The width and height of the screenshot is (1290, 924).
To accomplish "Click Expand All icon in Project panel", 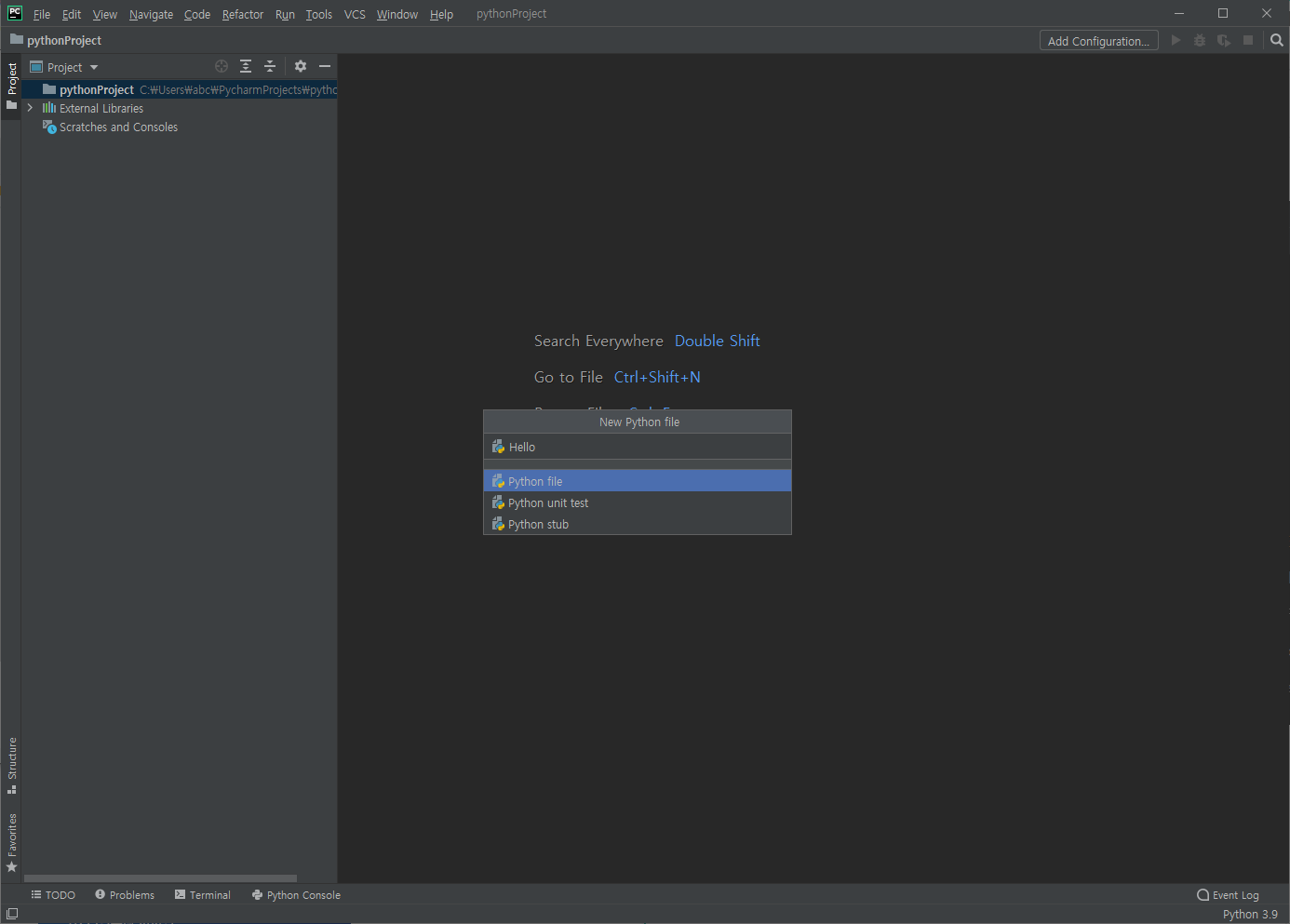I will 246,66.
